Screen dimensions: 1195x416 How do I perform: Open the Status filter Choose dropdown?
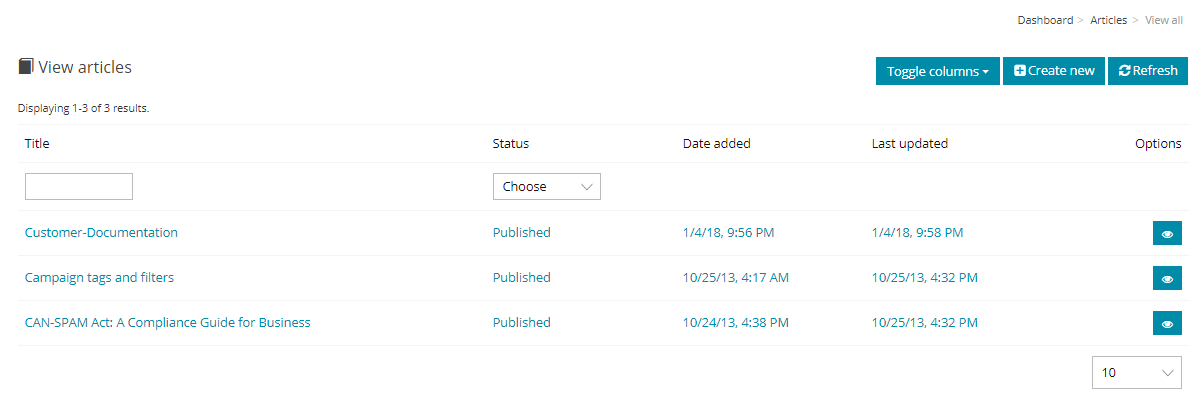(x=547, y=187)
